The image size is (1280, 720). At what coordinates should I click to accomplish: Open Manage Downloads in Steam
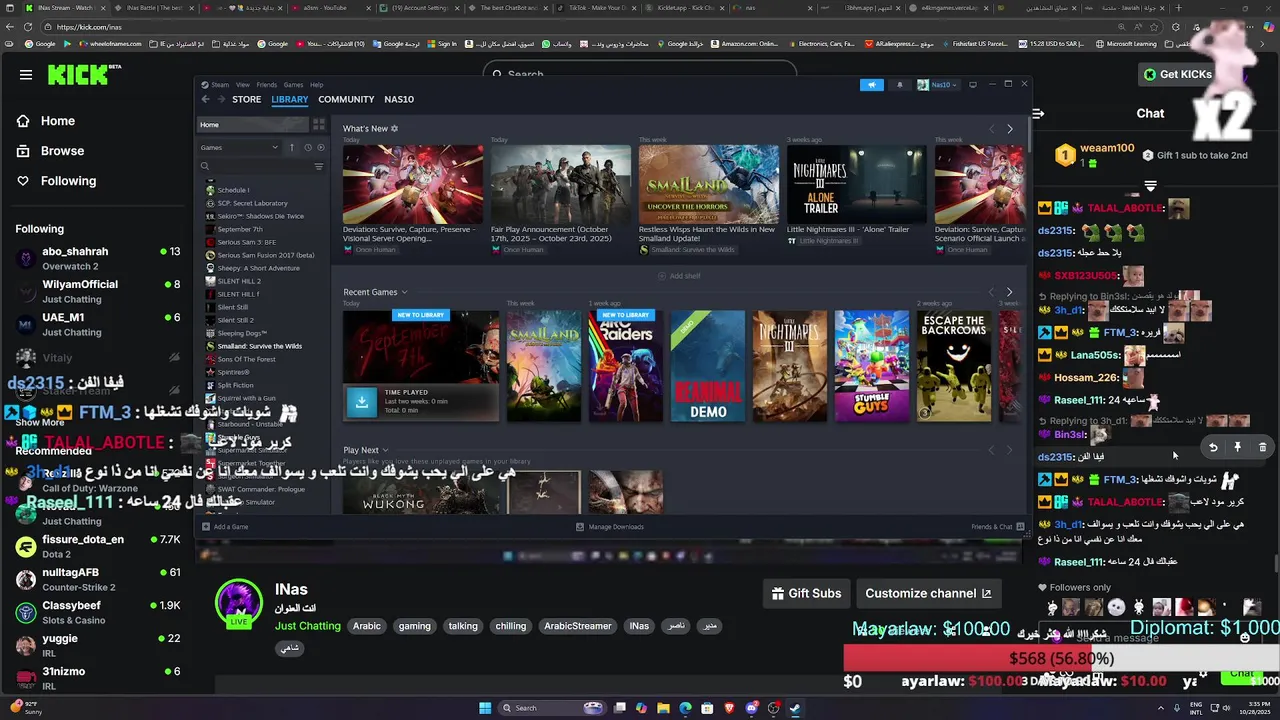tap(610, 527)
